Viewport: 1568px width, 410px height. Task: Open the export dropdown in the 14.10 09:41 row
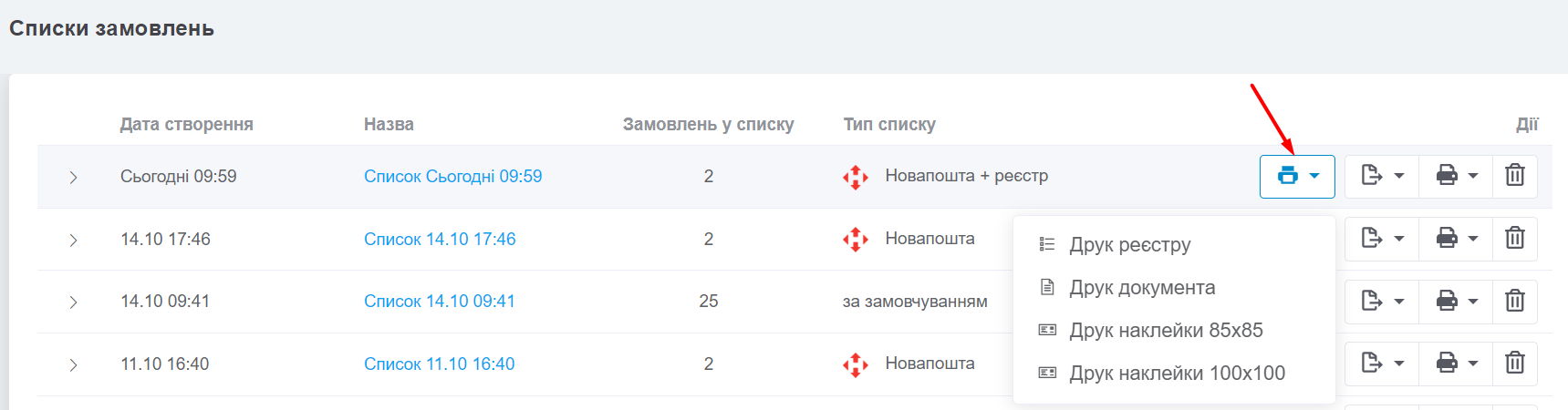[1382, 301]
